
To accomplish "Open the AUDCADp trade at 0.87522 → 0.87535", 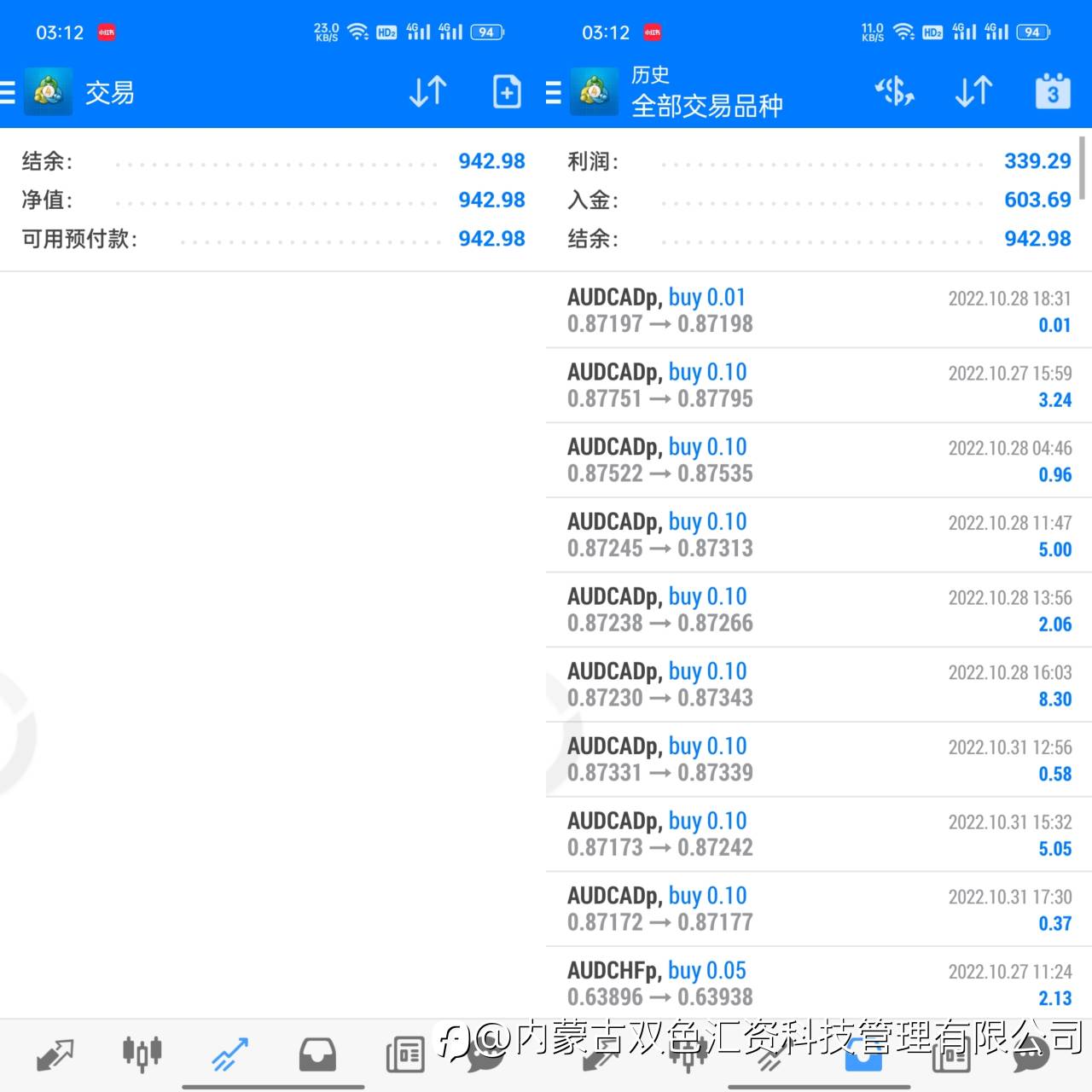I will tap(819, 461).
